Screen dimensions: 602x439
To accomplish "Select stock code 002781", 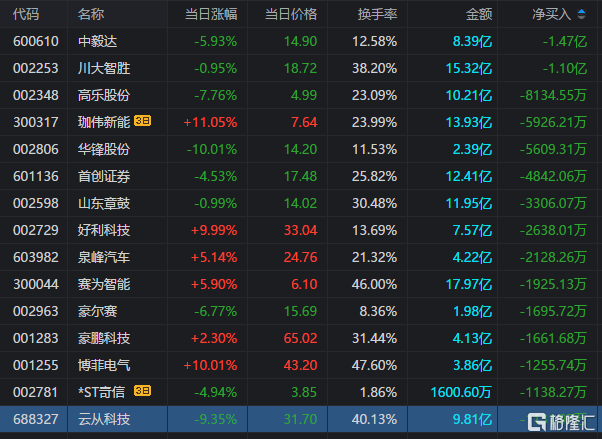I will [36, 392].
